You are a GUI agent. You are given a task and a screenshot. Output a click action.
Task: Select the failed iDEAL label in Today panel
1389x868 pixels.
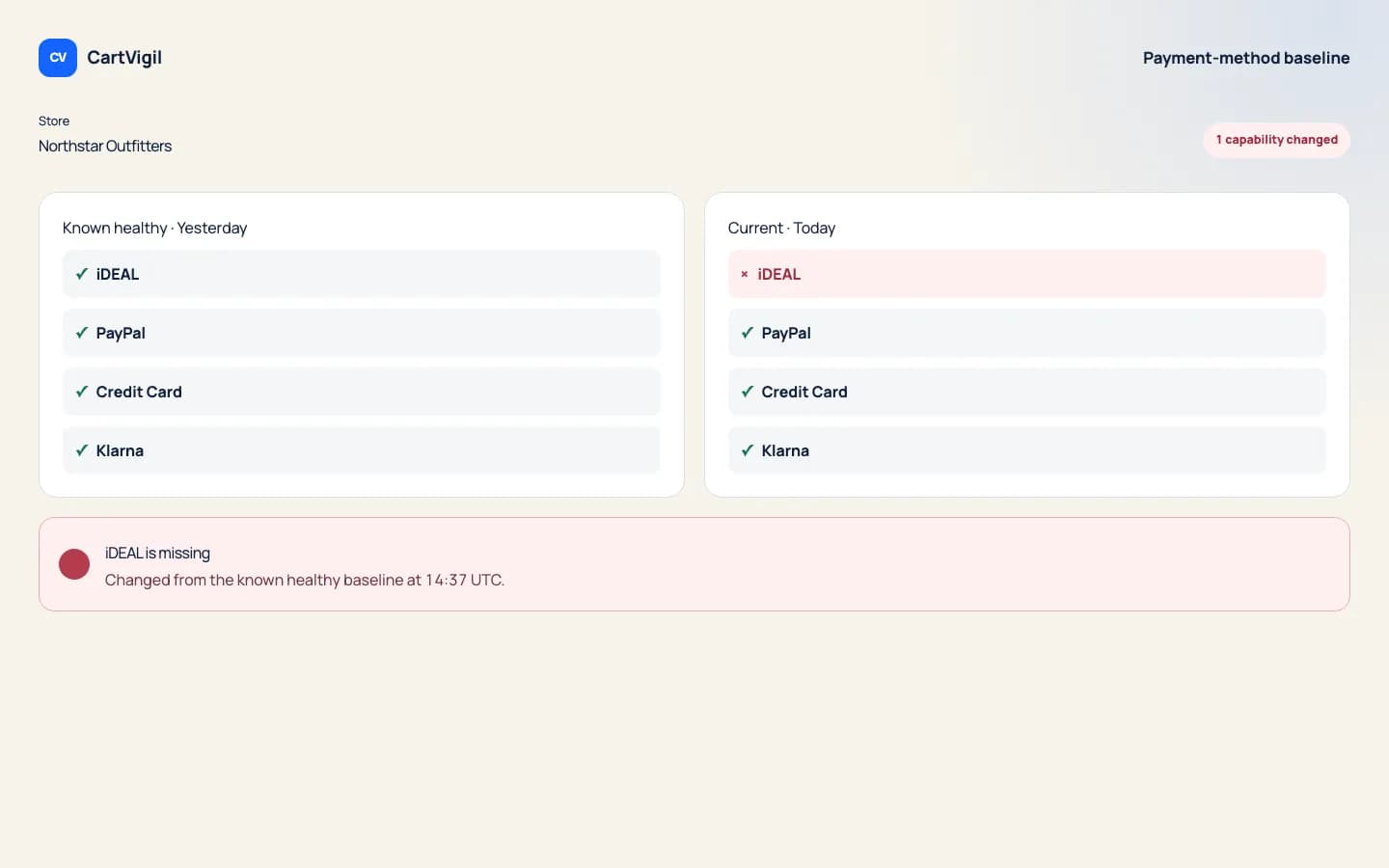pyautogui.click(x=779, y=274)
